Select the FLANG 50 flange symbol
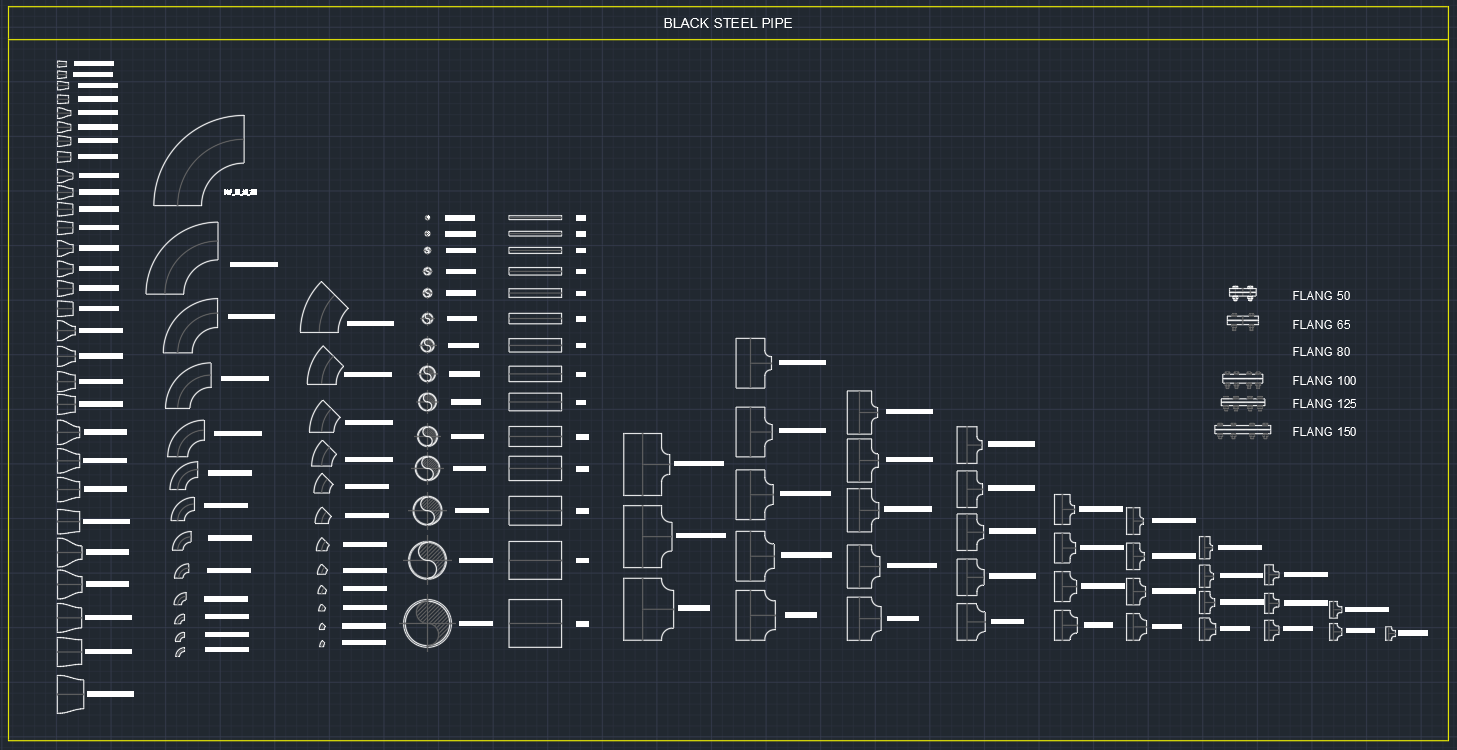Image resolution: width=1457 pixels, height=750 pixels. pos(1243,294)
